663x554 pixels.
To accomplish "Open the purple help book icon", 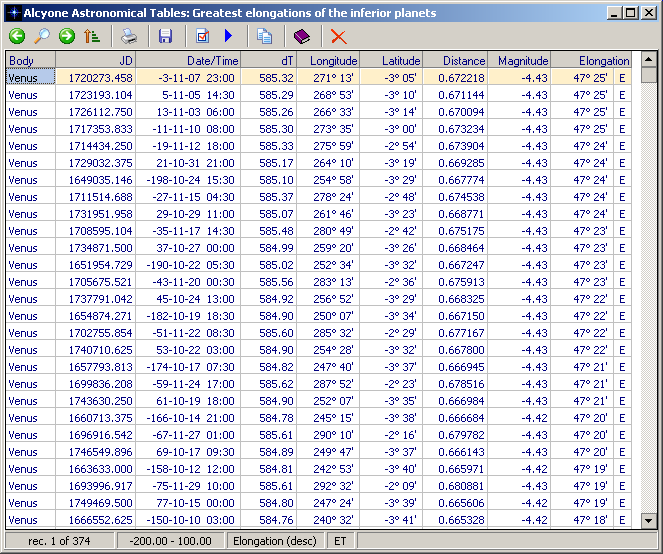I will pyautogui.click(x=302, y=37).
